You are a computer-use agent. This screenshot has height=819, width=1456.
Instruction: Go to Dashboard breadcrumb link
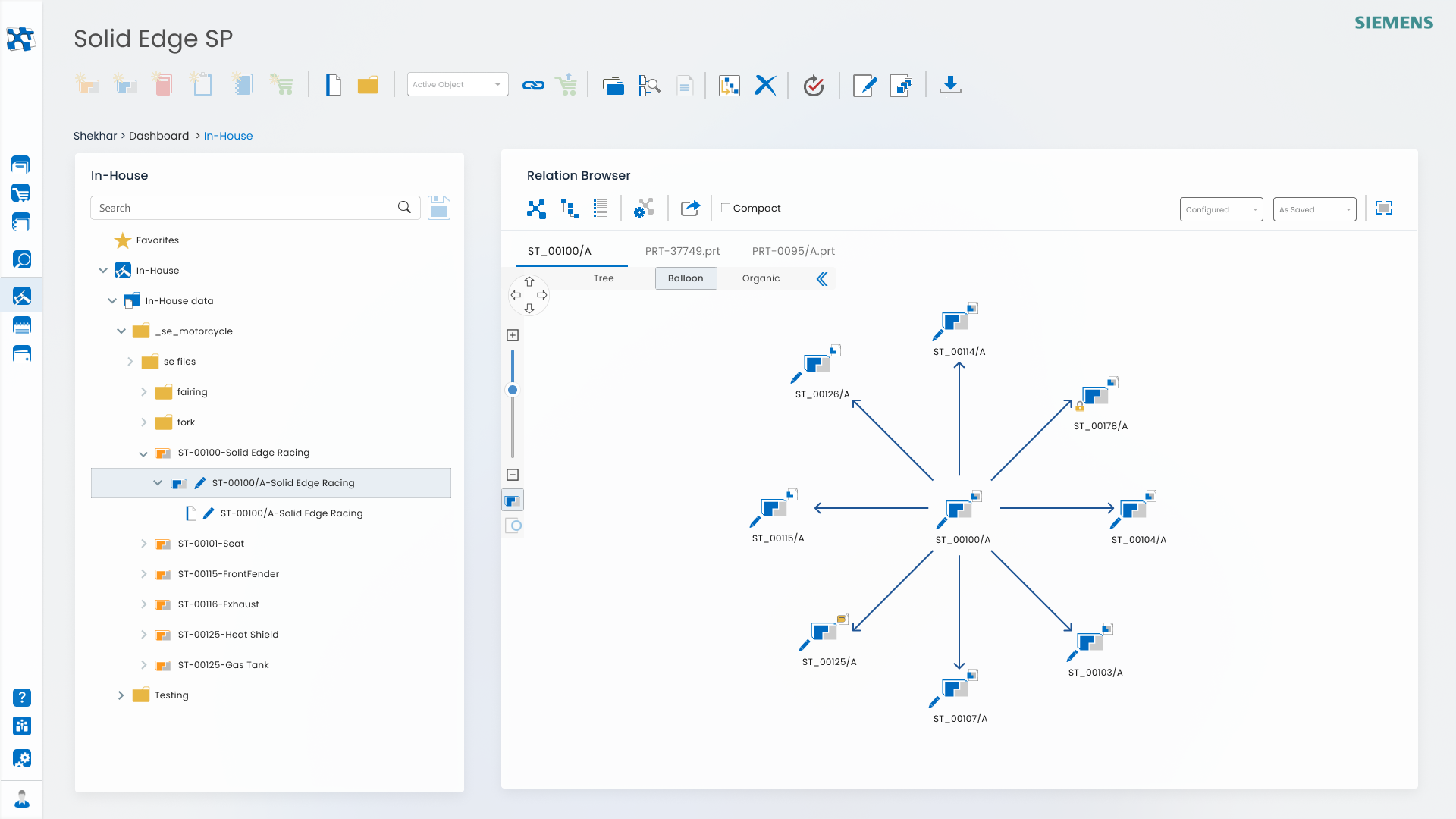click(x=158, y=136)
